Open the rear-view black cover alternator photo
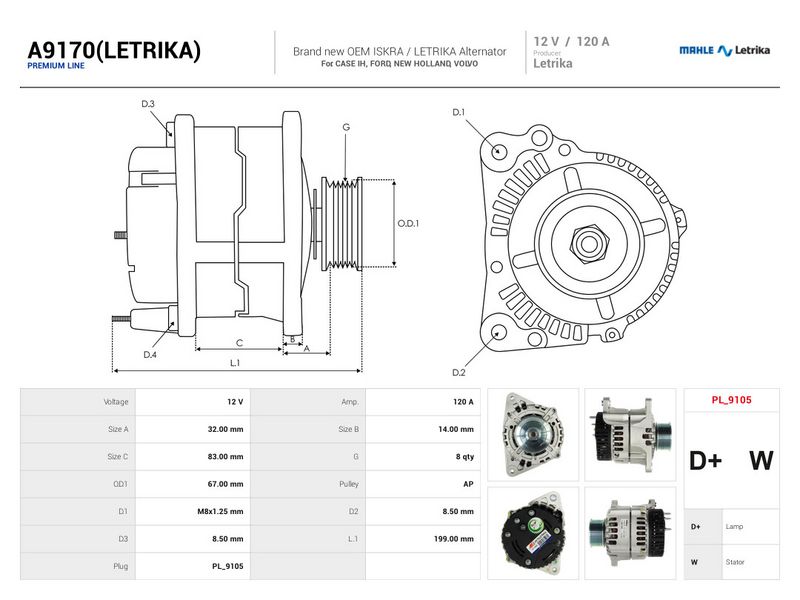 [533, 533]
